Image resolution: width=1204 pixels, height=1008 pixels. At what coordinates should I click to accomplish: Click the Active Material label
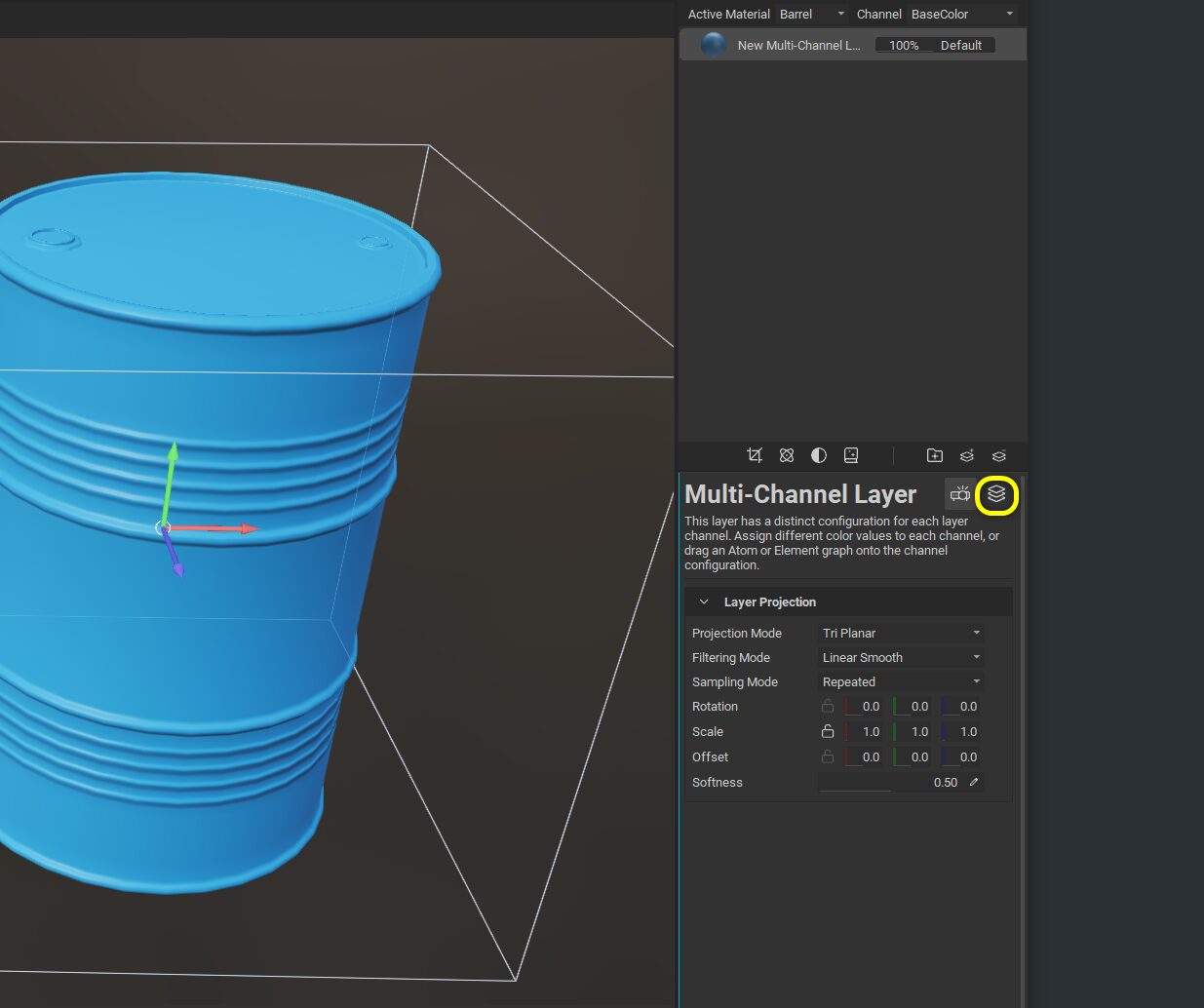[729, 14]
